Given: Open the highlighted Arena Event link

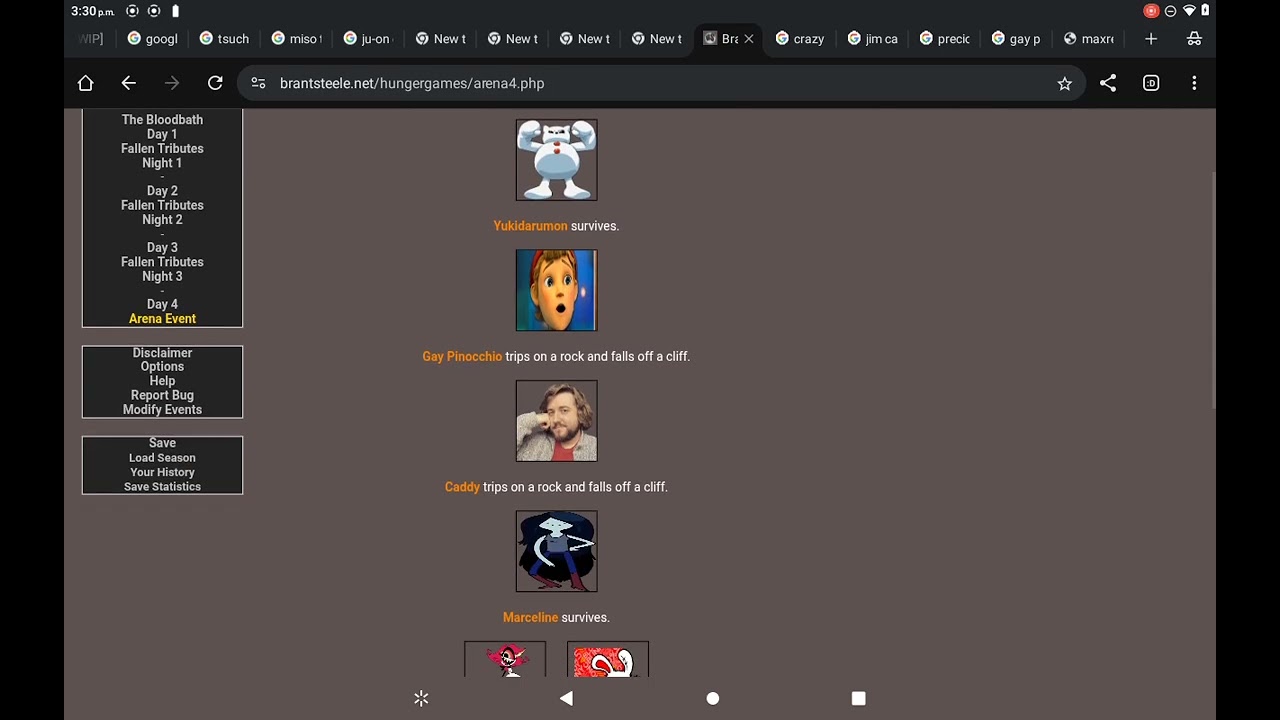Looking at the screenshot, I should [162, 319].
